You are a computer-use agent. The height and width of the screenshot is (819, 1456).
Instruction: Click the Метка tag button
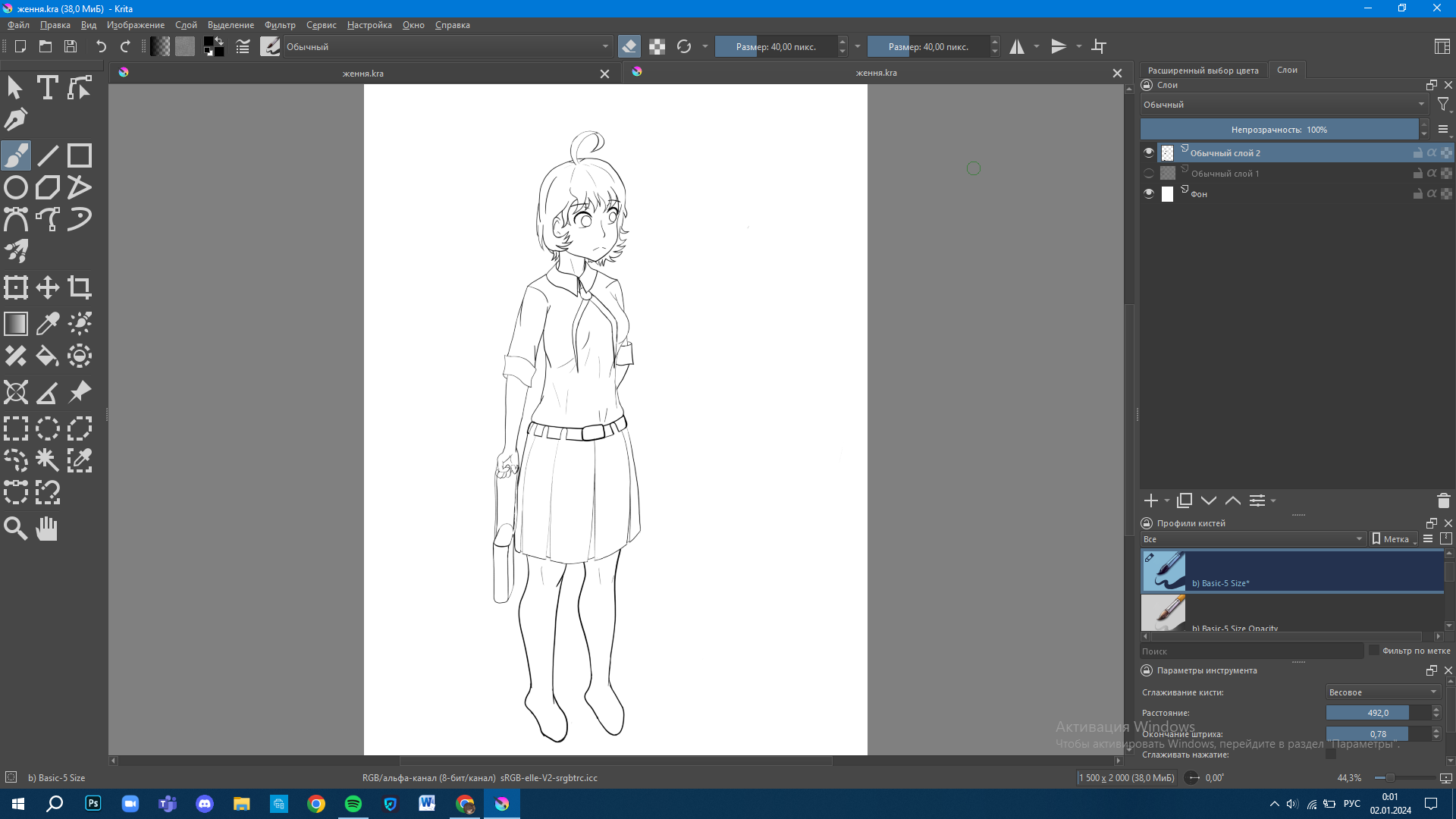click(x=1392, y=539)
